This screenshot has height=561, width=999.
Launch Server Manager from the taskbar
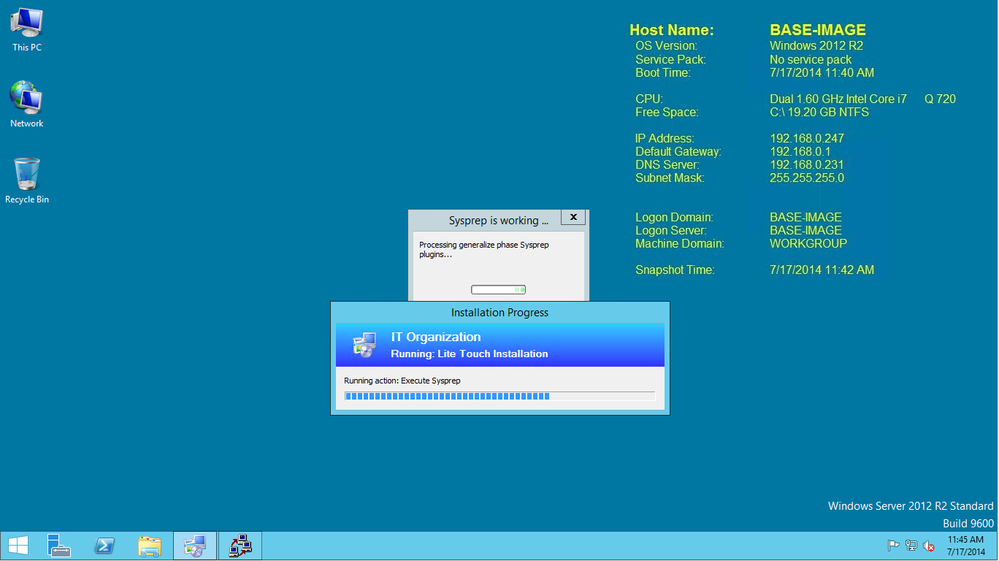[59, 546]
